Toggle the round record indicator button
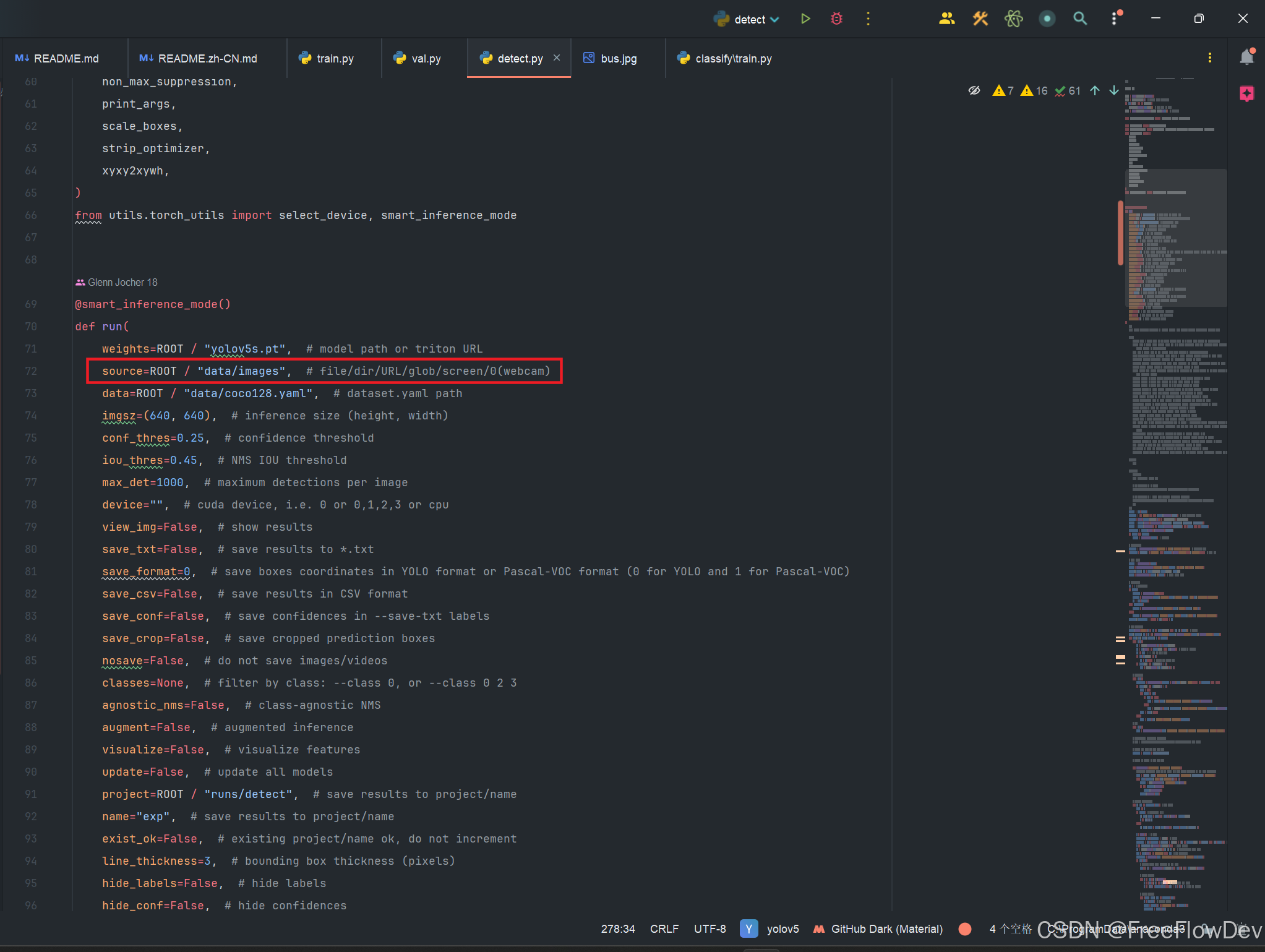 tap(1047, 19)
